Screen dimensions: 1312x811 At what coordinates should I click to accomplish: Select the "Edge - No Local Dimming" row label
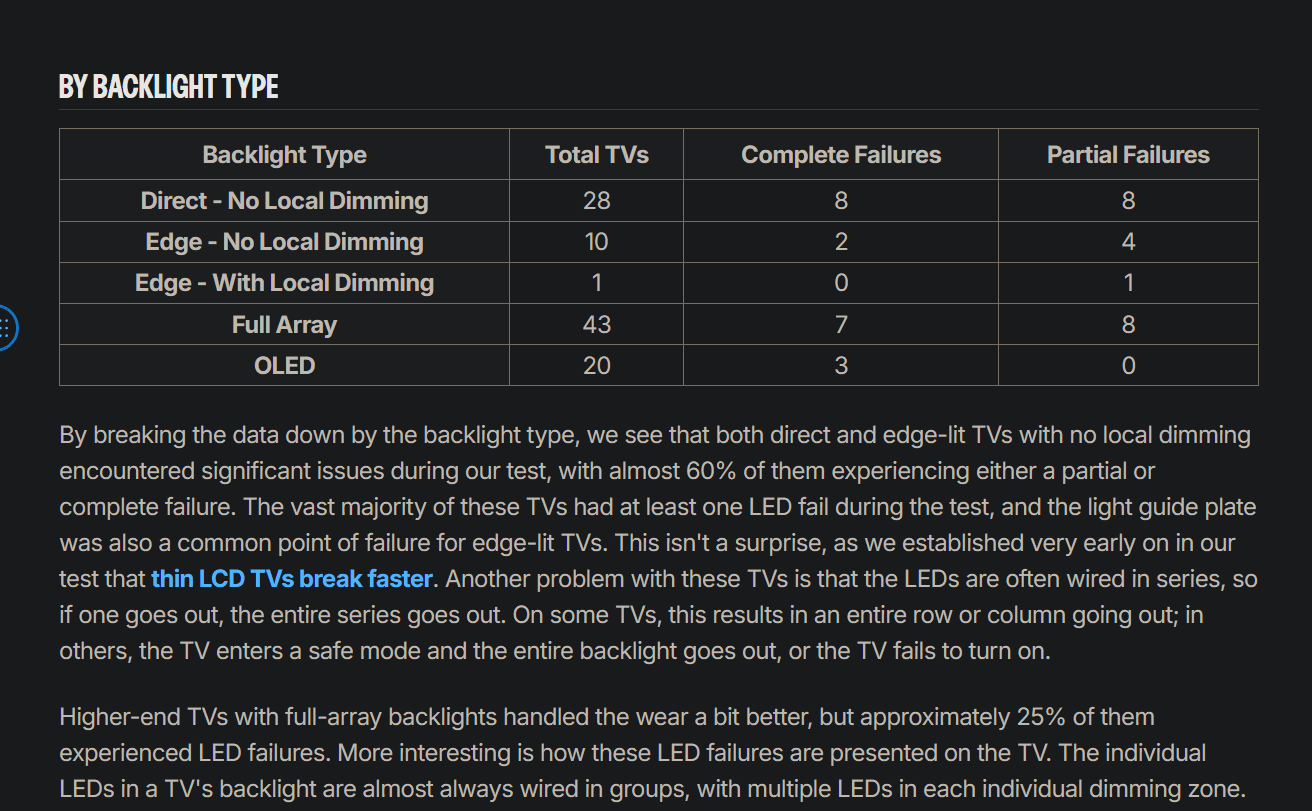tap(284, 242)
